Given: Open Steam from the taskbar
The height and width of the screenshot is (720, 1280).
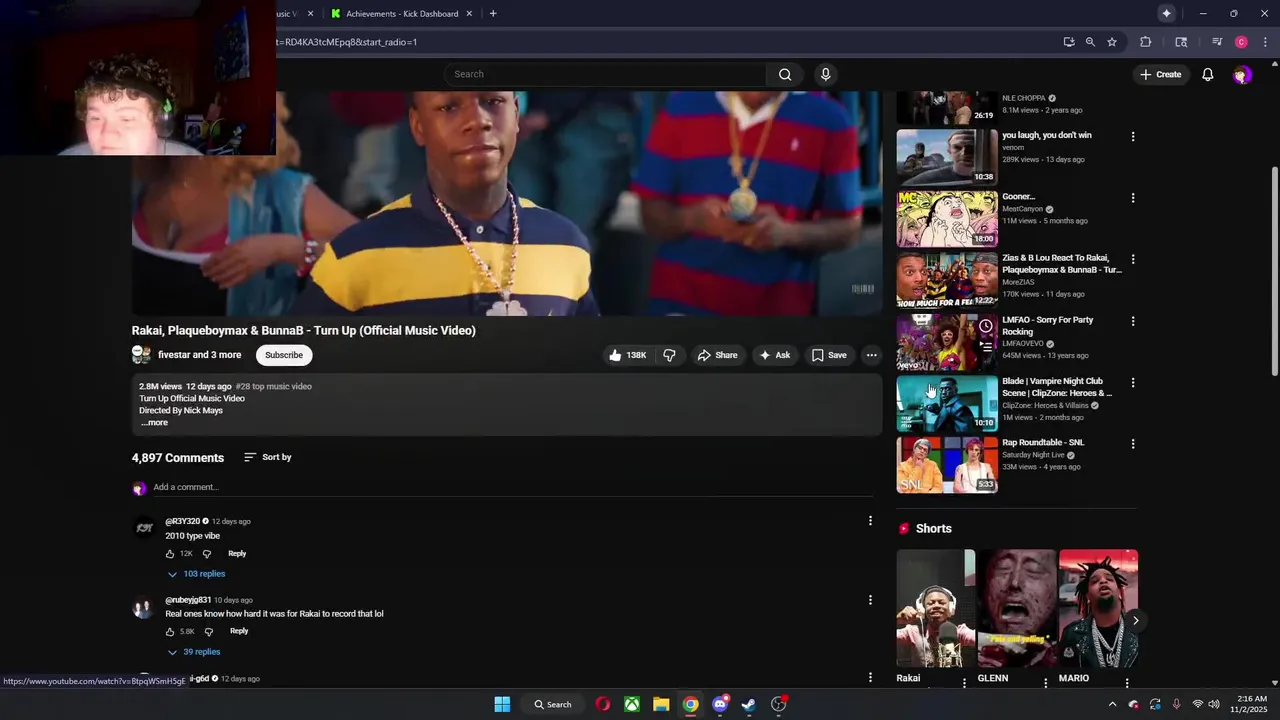Looking at the screenshot, I should (749, 704).
